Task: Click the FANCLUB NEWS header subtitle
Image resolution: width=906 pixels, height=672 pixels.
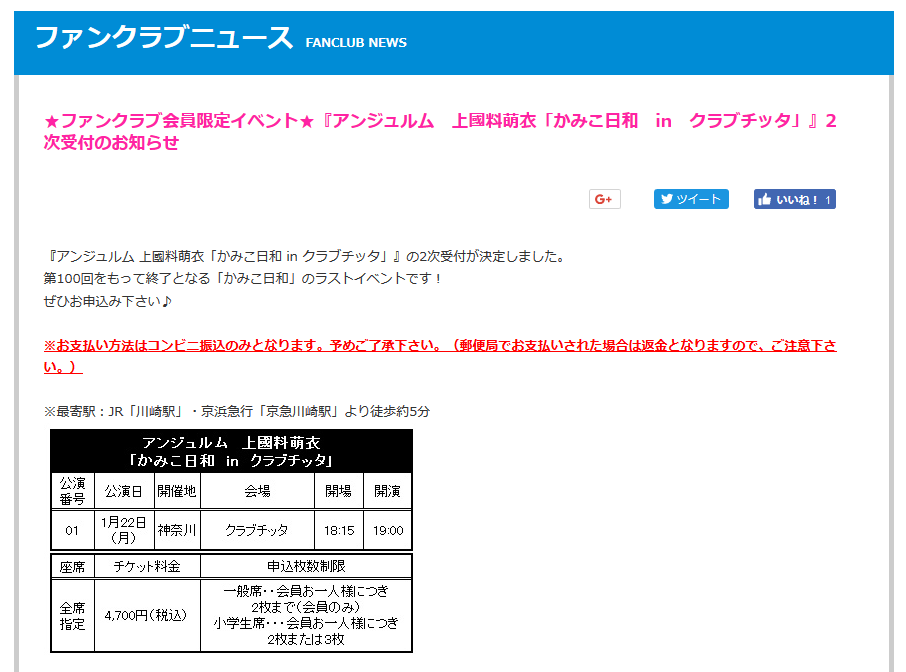Action: (356, 43)
